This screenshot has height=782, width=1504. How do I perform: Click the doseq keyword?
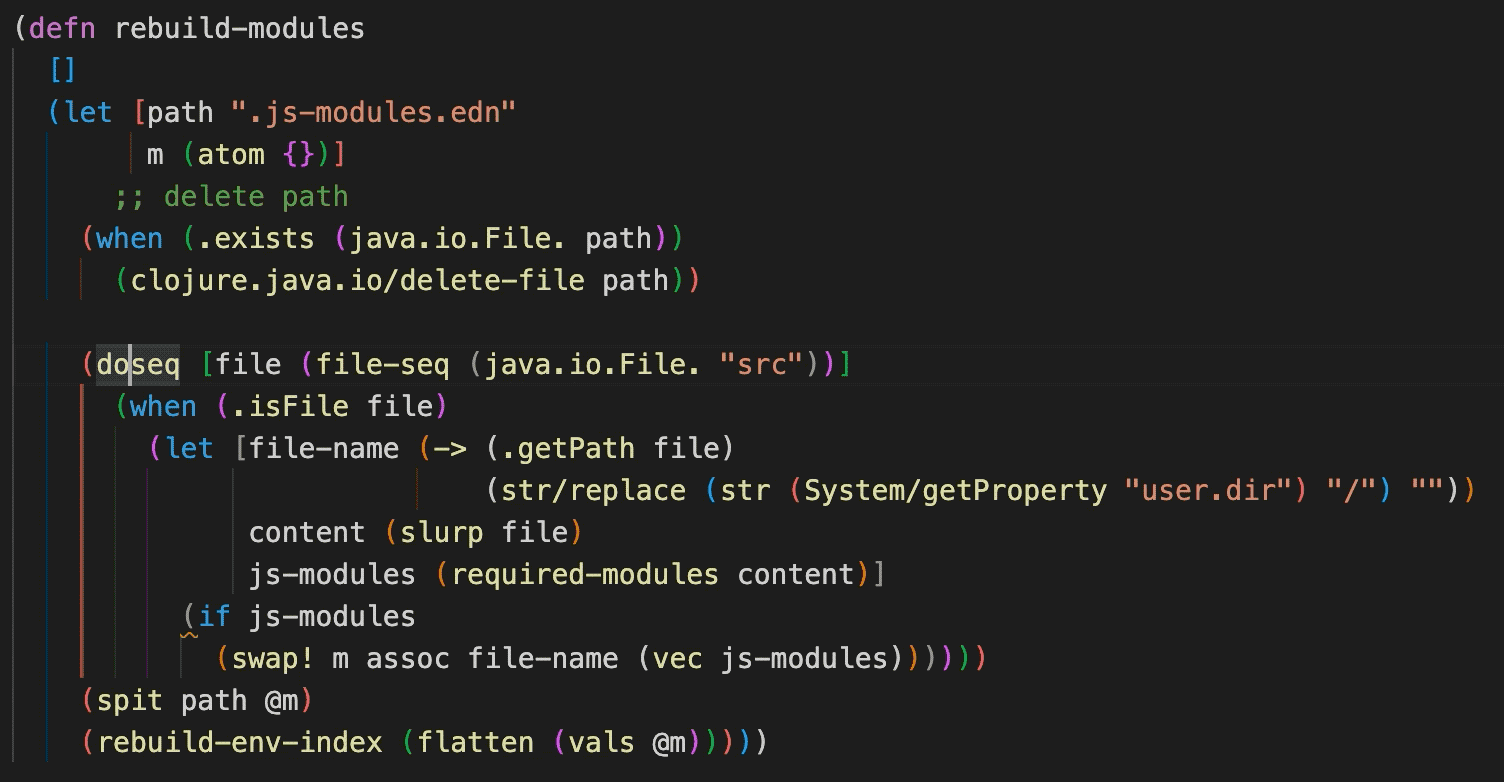coord(138,364)
